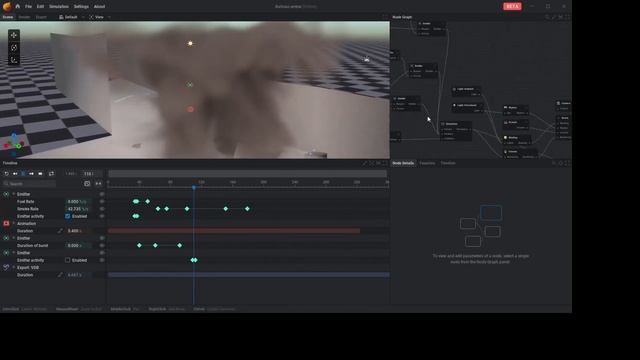640x360 pixels.
Task: Go to the Home screen icon
Action: click(18, 7)
